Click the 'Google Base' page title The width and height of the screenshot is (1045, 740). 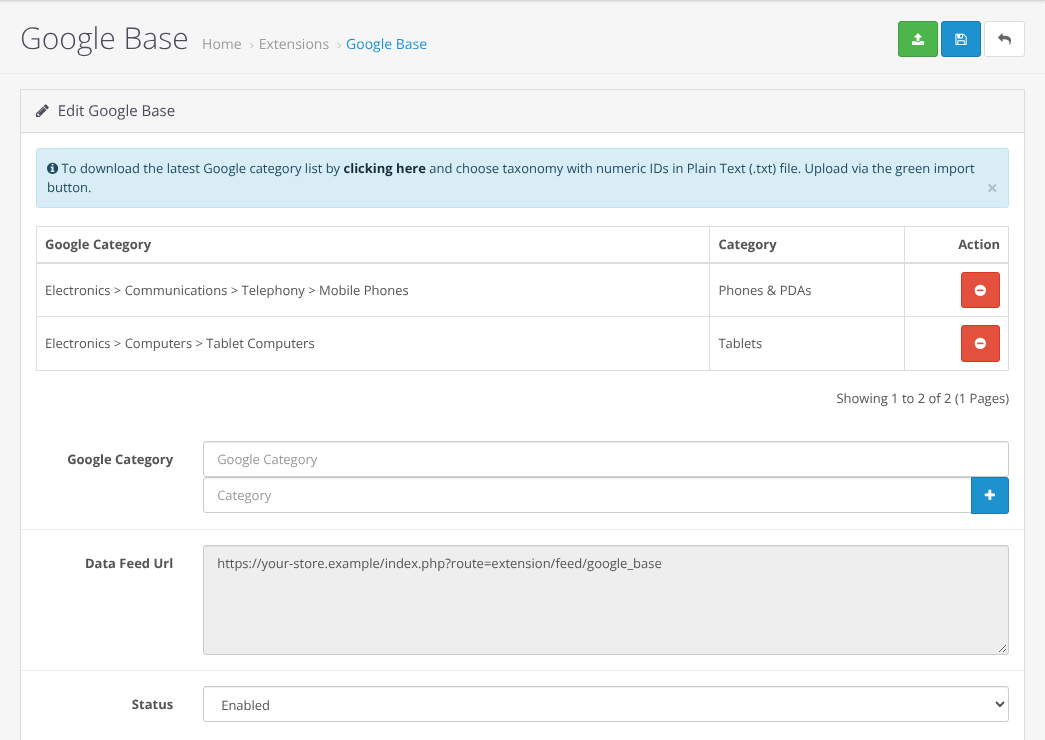coord(105,39)
